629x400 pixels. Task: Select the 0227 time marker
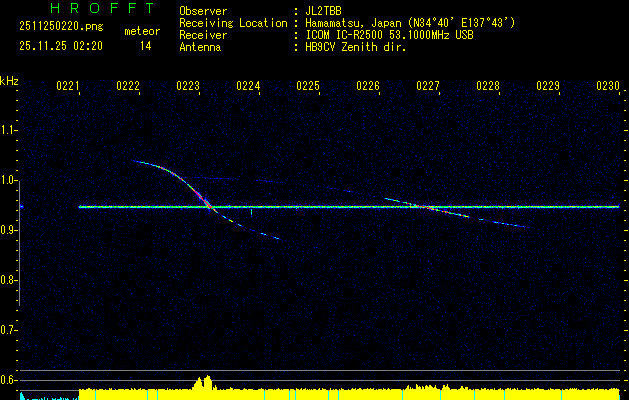428,86
